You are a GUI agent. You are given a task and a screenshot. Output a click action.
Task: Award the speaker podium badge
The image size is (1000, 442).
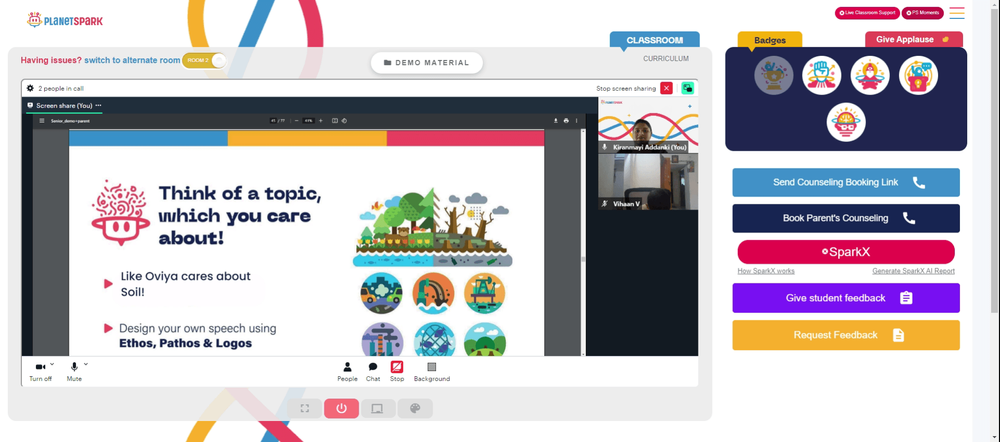[x=918, y=75]
